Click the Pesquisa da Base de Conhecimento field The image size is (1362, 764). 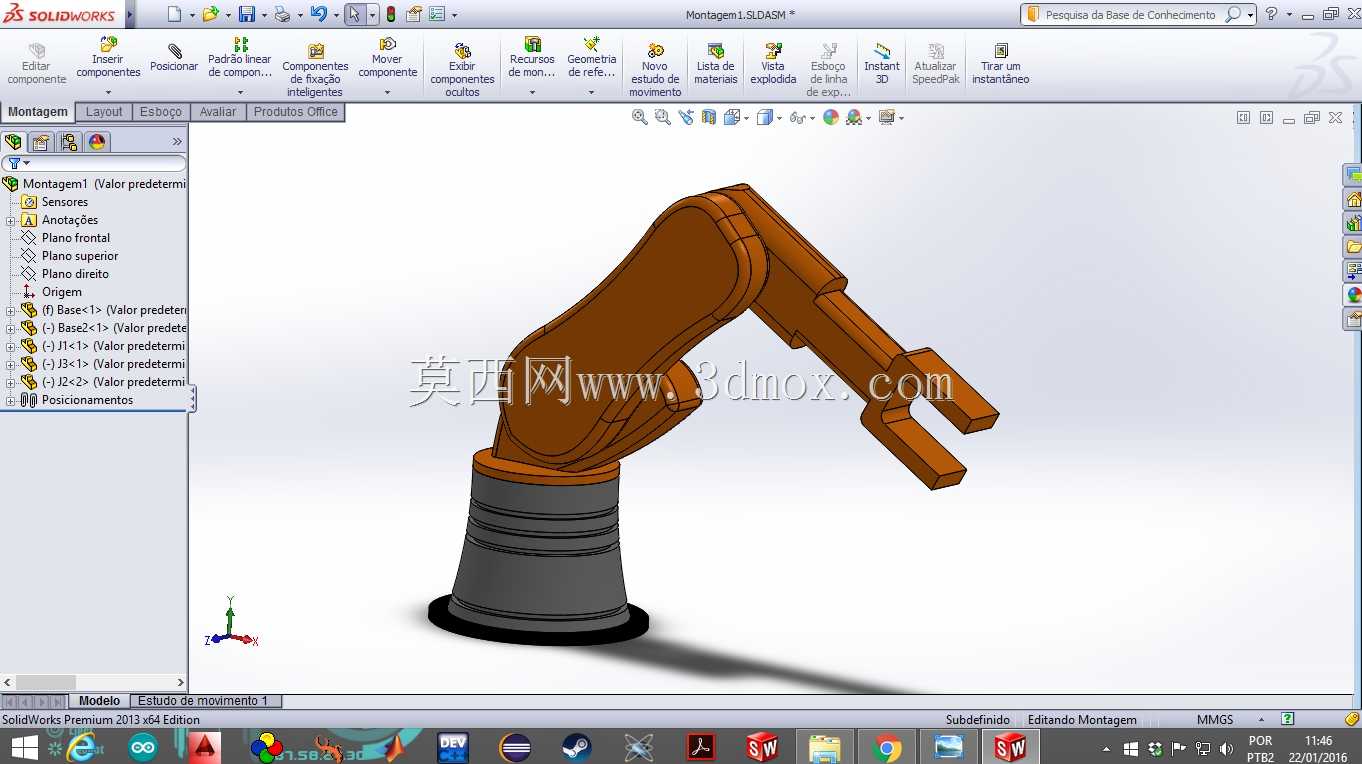point(1130,14)
